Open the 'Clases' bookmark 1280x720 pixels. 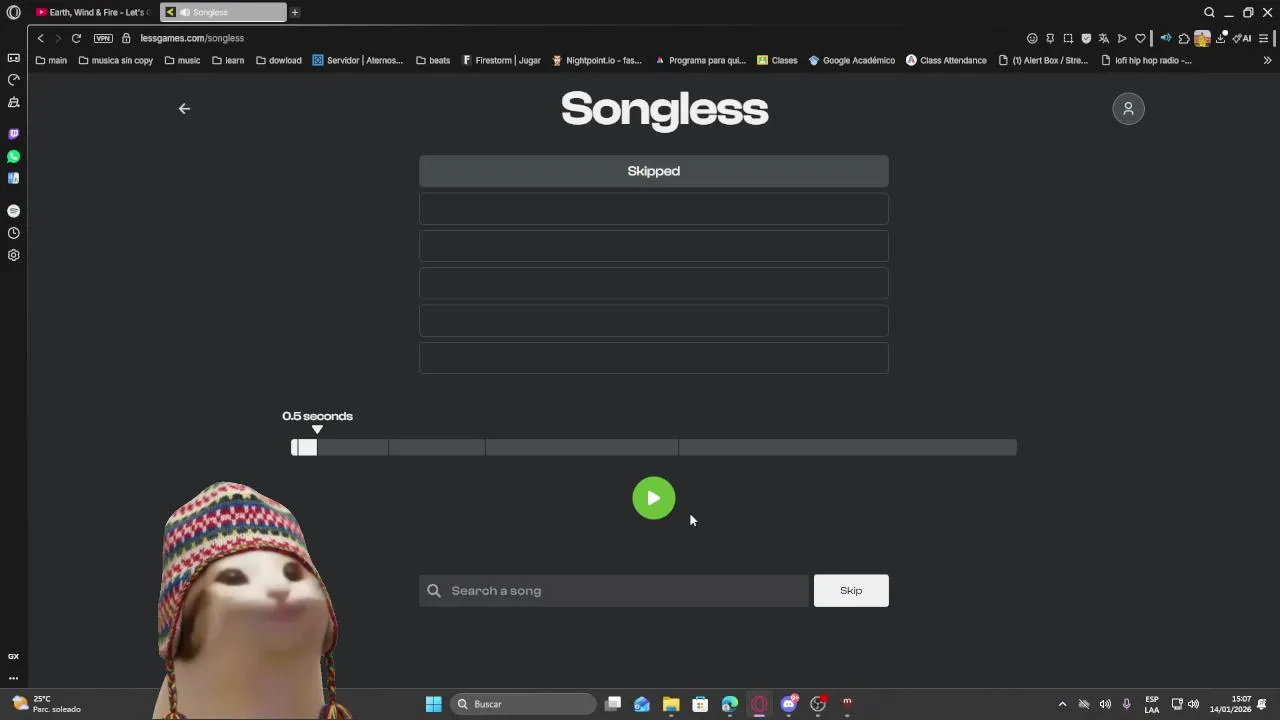coord(777,60)
